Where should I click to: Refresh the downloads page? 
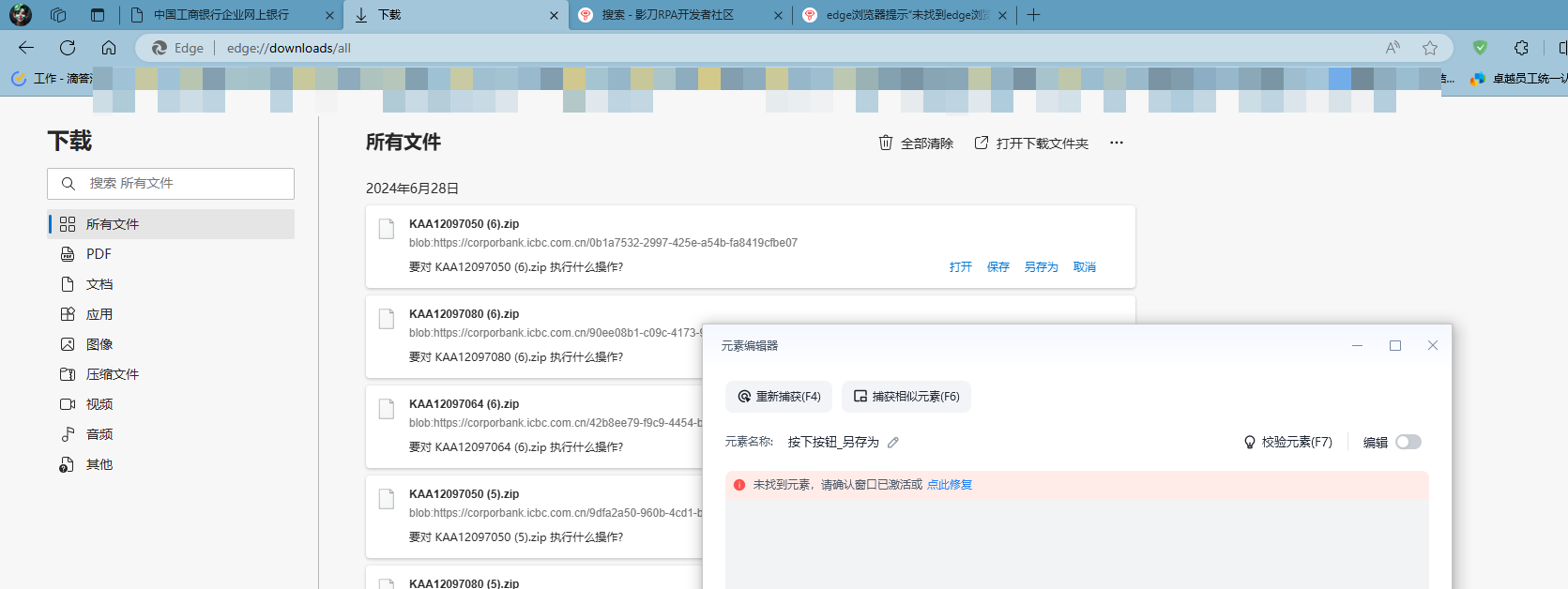click(x=68, y=48)
